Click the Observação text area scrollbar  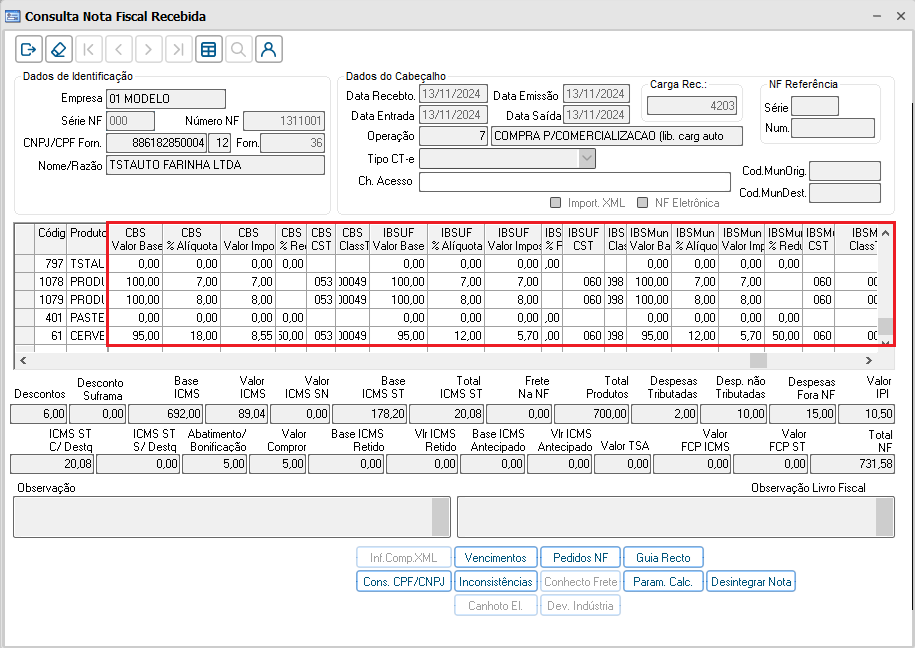pos(441,517)
